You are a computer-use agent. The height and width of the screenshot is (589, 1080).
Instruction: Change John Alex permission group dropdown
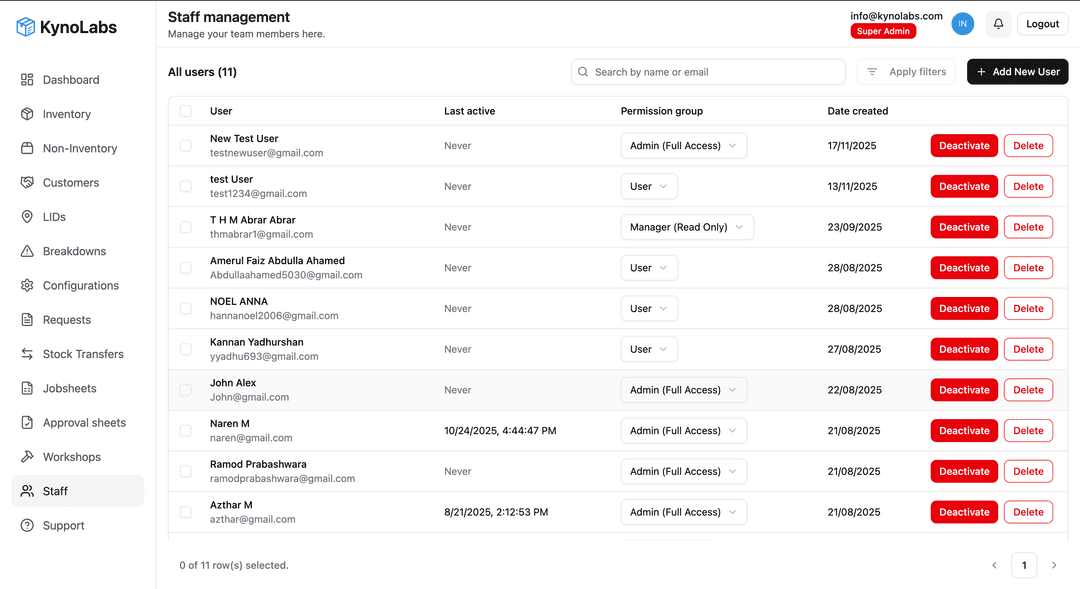click(x=684, y=390)
